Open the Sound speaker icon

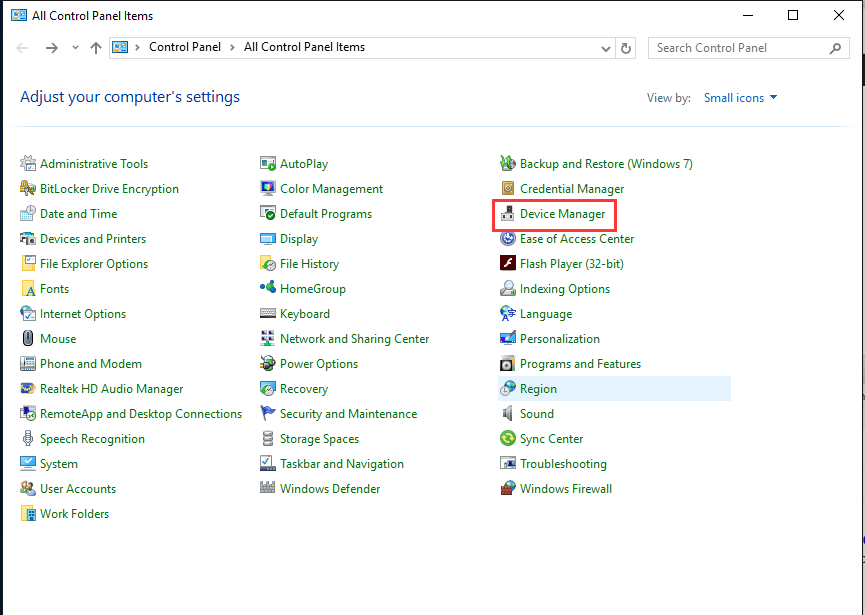coord(508,414)
